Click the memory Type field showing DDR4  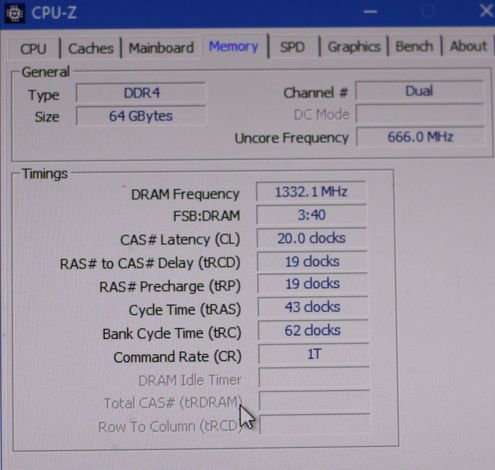click(x=141, y=93)
